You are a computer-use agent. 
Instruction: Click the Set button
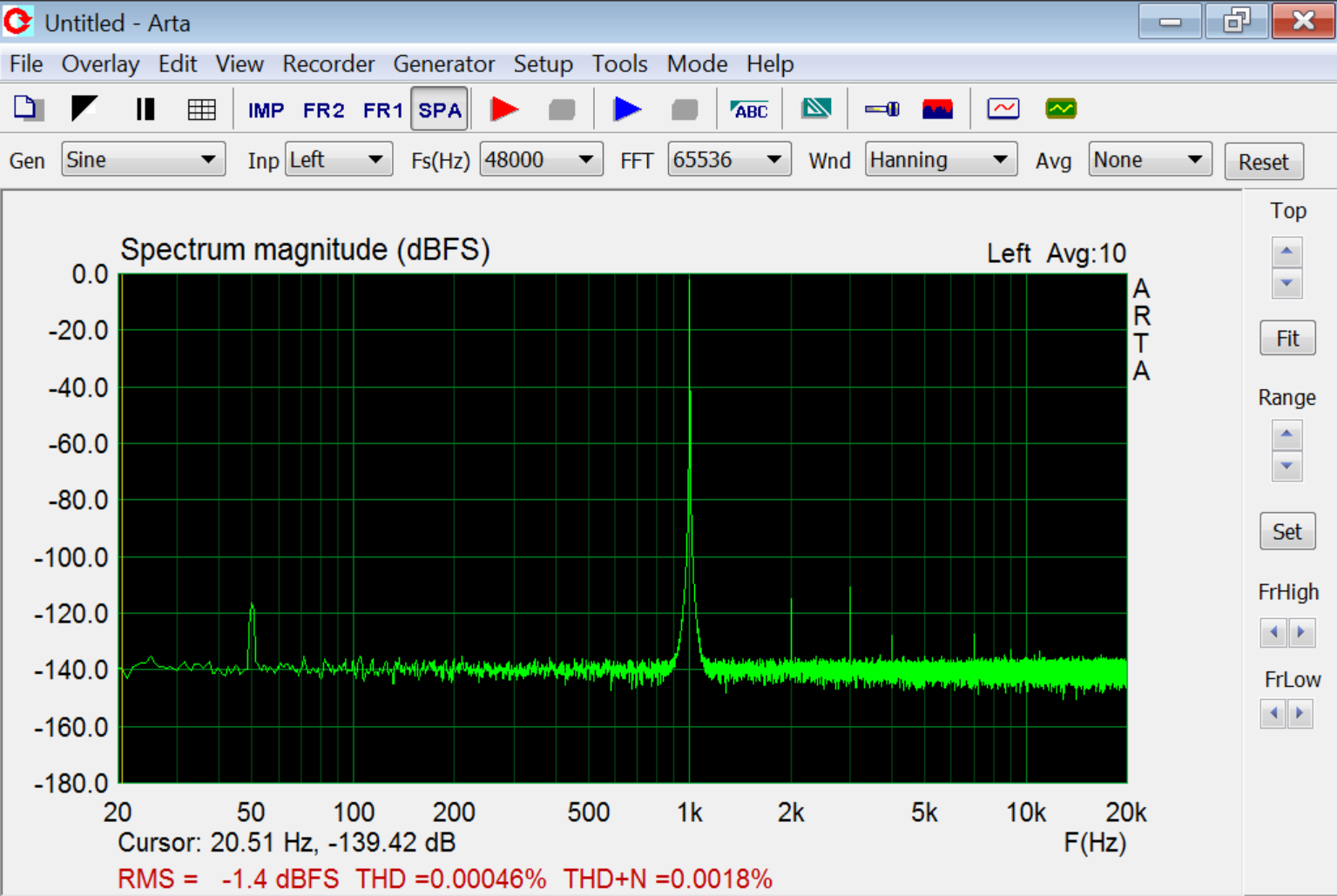(x=1287, y=531)
